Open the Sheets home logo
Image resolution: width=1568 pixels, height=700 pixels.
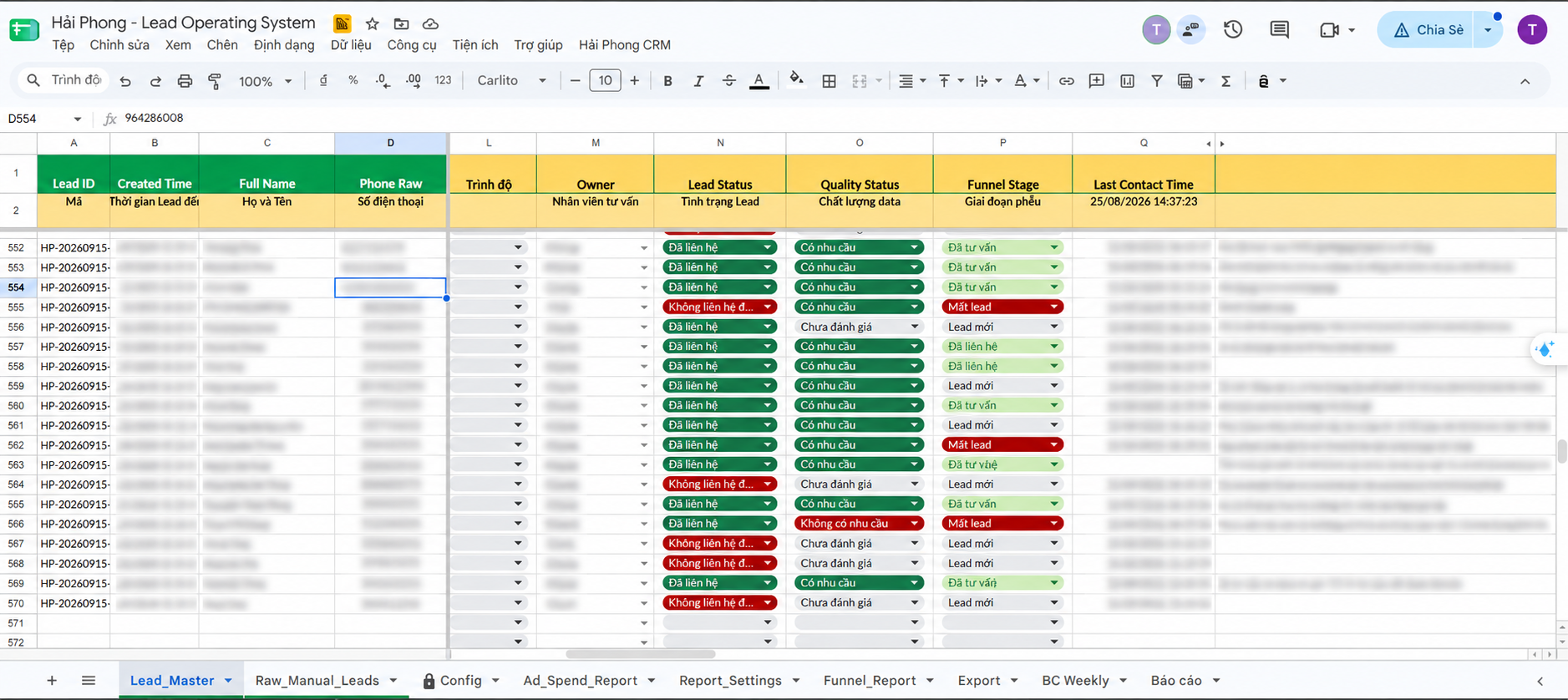pos(24,30)
